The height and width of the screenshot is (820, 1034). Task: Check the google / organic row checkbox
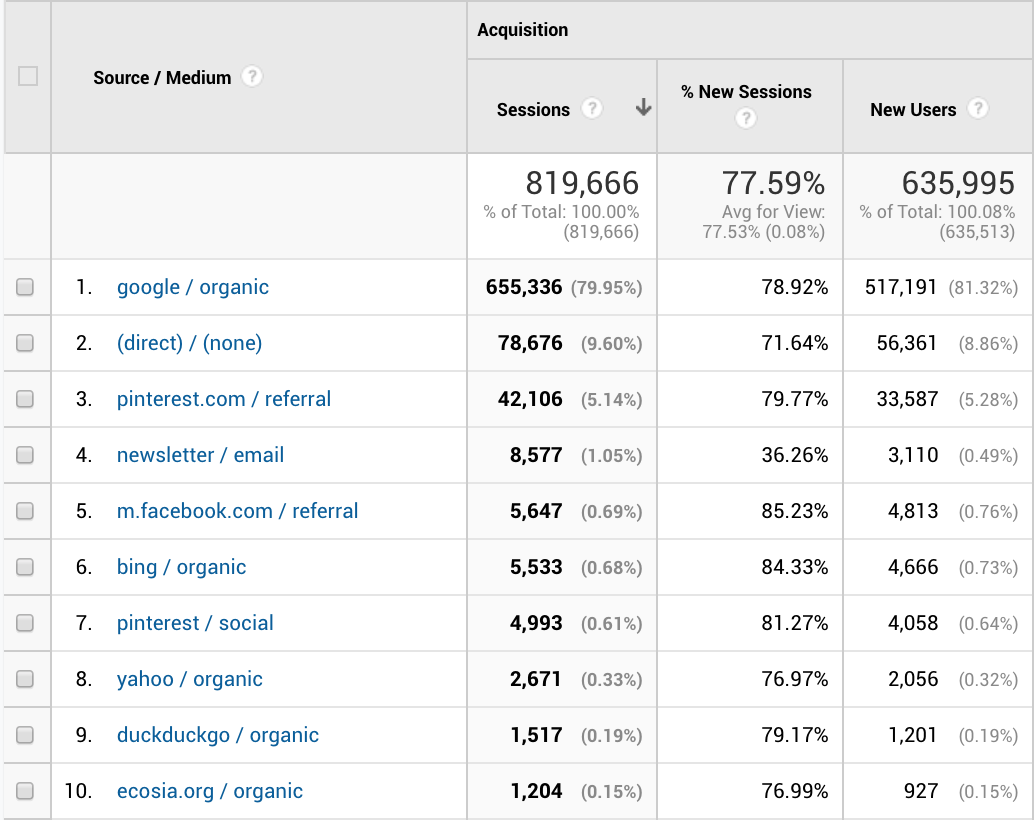25,287
